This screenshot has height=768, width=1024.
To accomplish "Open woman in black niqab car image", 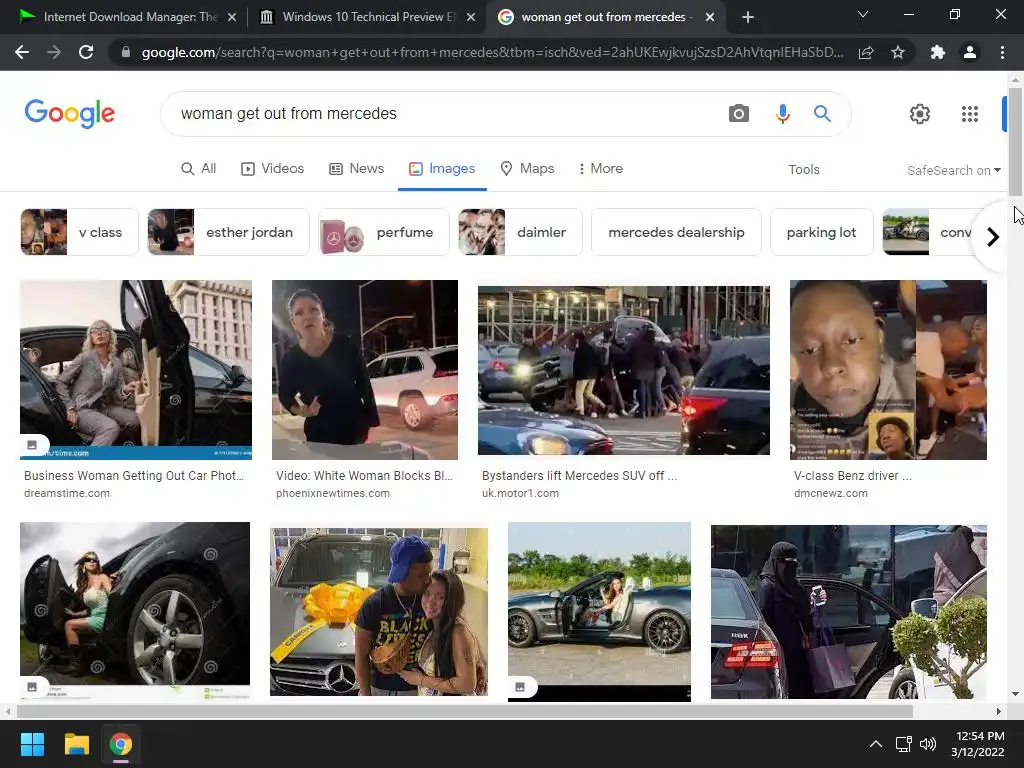I will pos(848,611).
